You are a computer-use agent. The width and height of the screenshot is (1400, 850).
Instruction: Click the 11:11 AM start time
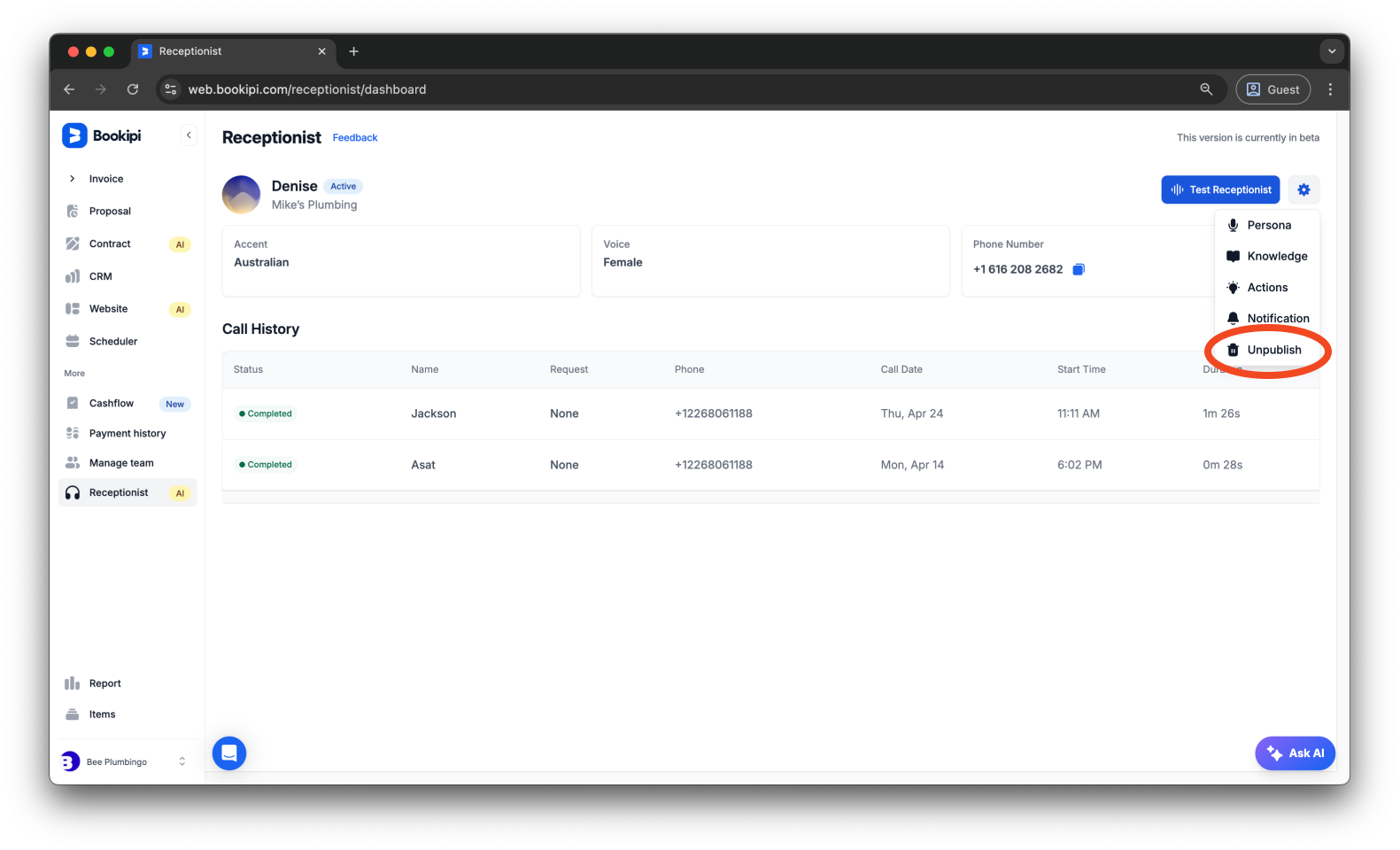tap(1079, 413)
